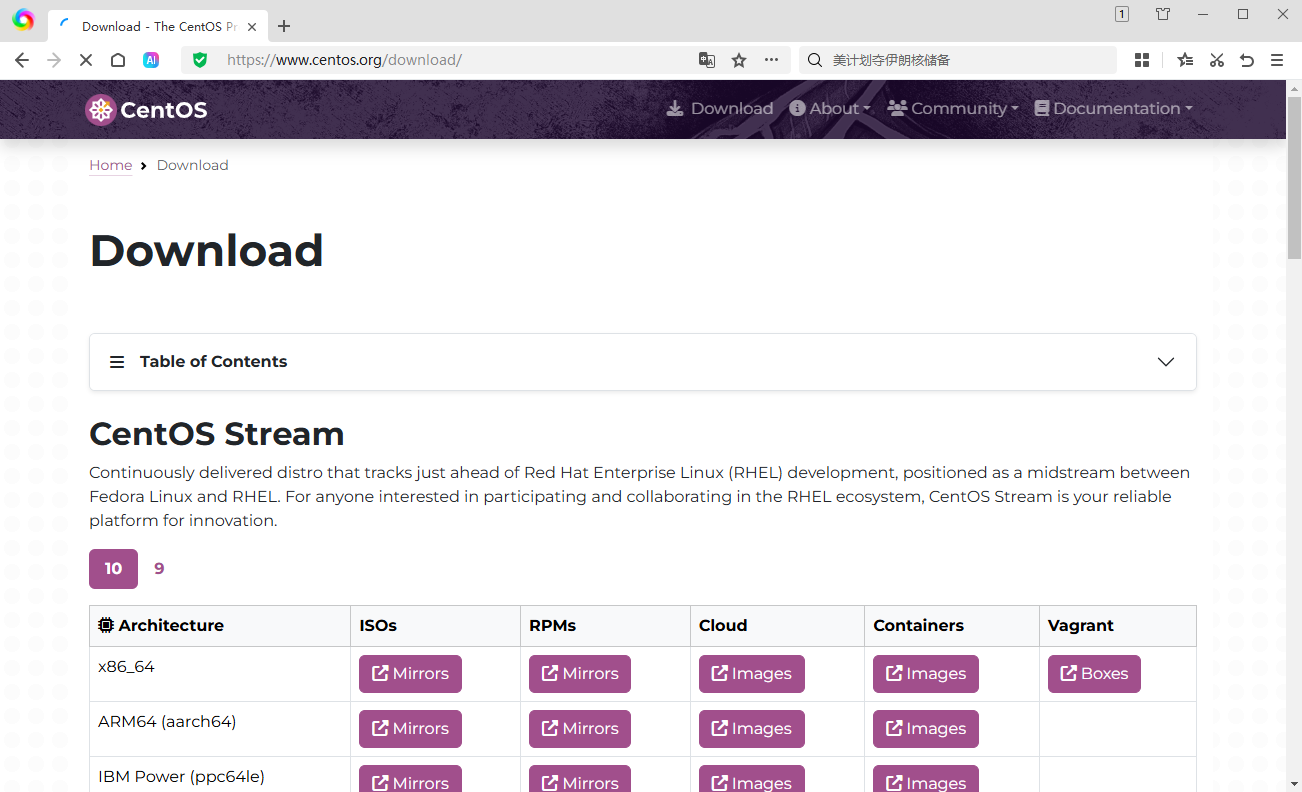Screen dimensions: 1302x792
Task: Open the favorites list icon
Action: coord(1185,60)
